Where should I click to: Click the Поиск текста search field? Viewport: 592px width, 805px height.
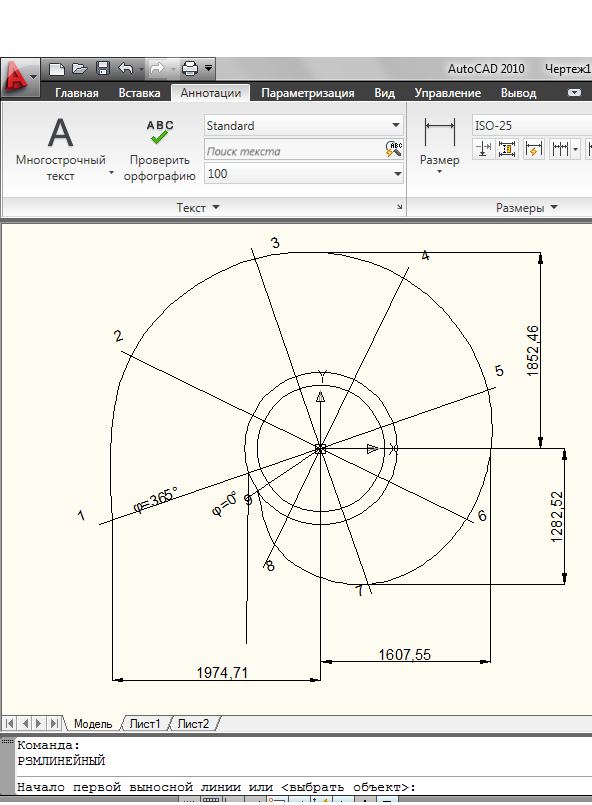[294, 151]
